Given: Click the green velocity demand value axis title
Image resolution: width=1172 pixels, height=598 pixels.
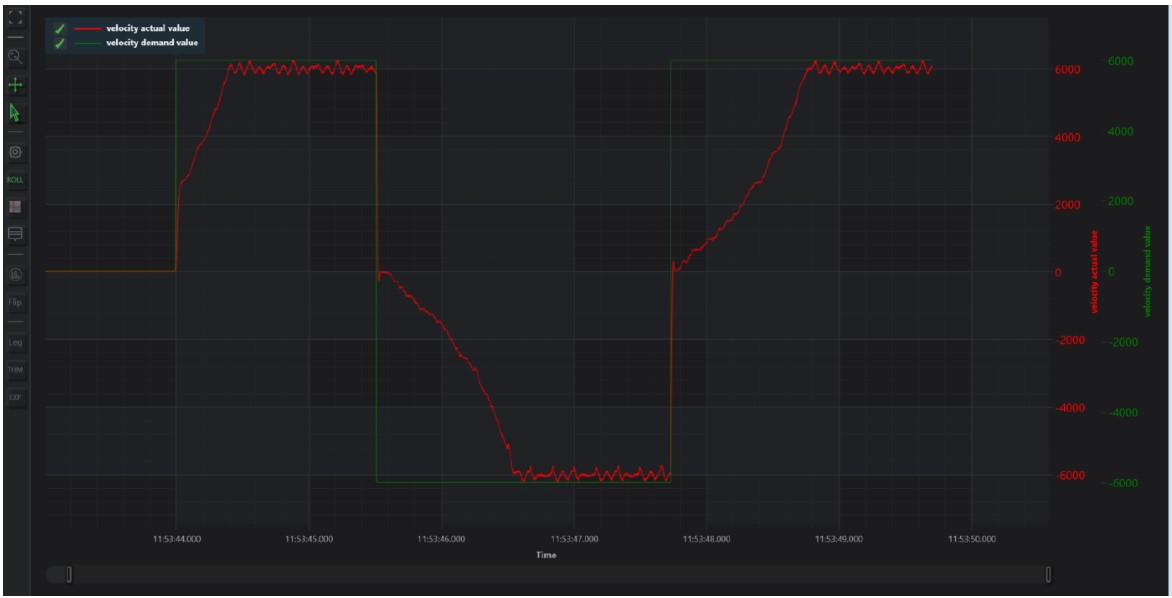Looking at the screenshot, I should pyautogui.click(x=1149, y=270).
